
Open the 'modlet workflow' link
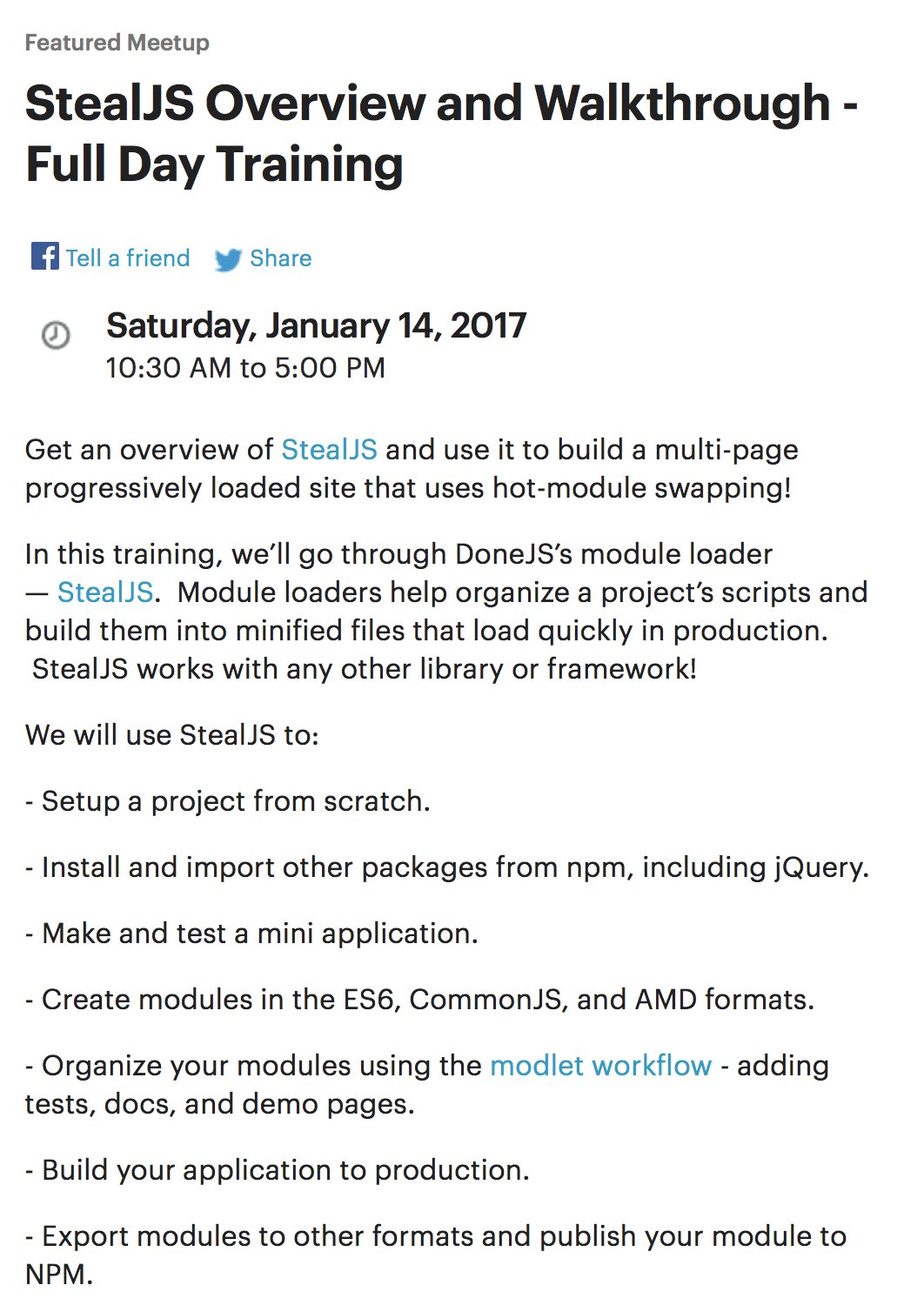(x=601, y=1066)
